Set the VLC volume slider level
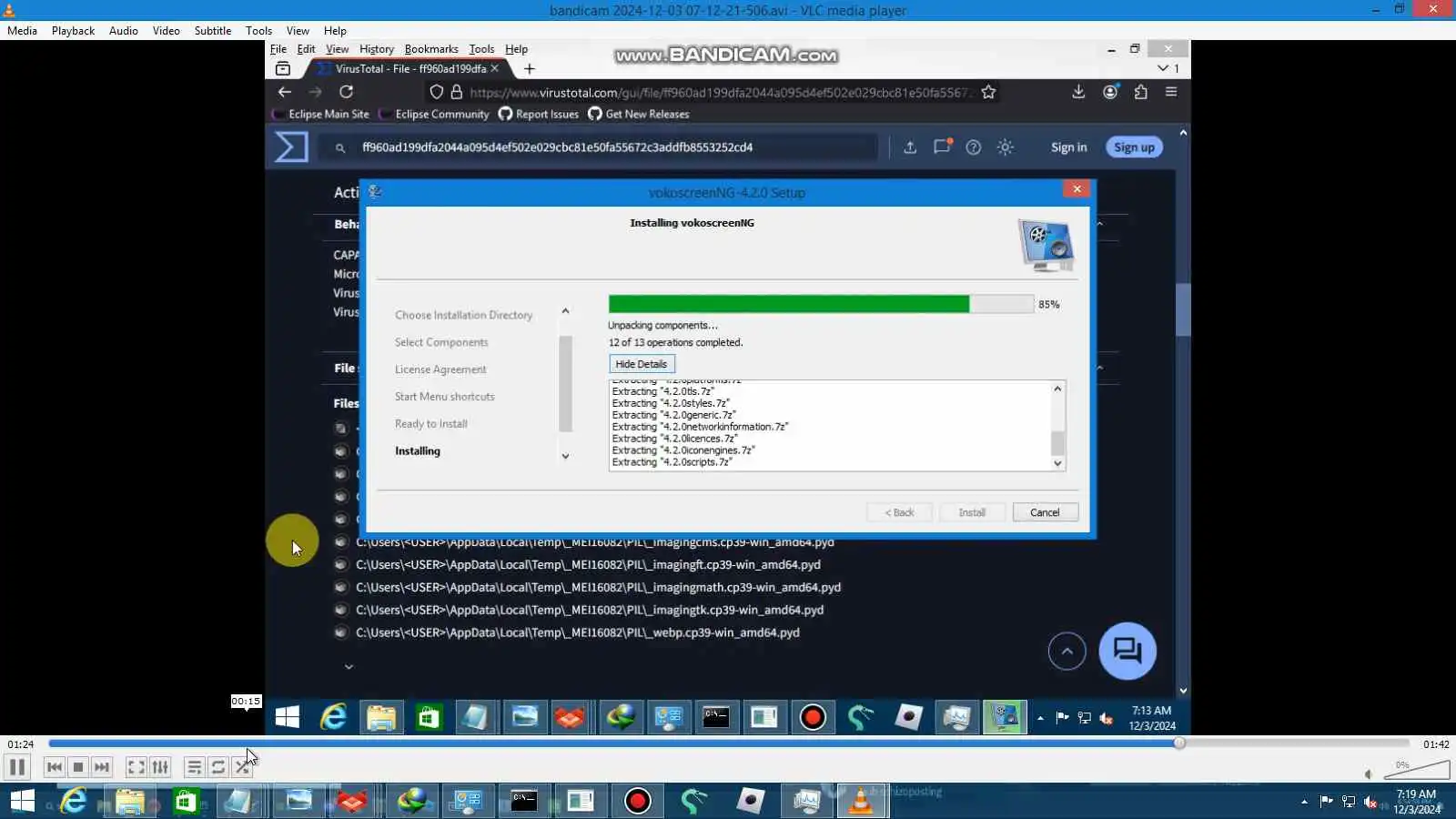Viewport: 1456px width, 819px height. click(1416, 771)
